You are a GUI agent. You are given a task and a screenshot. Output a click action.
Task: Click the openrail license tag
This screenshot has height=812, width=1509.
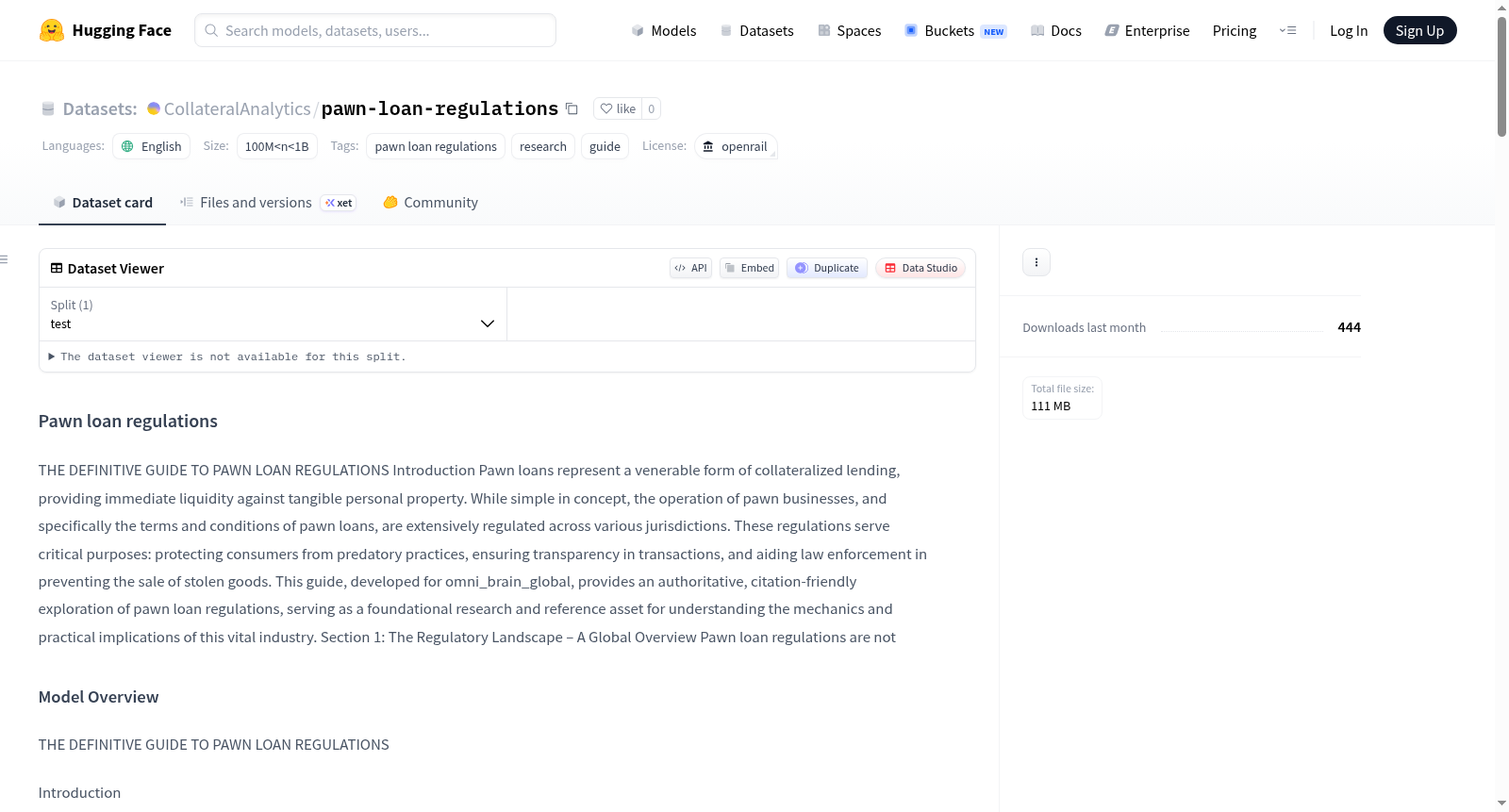tap(736, 146)
